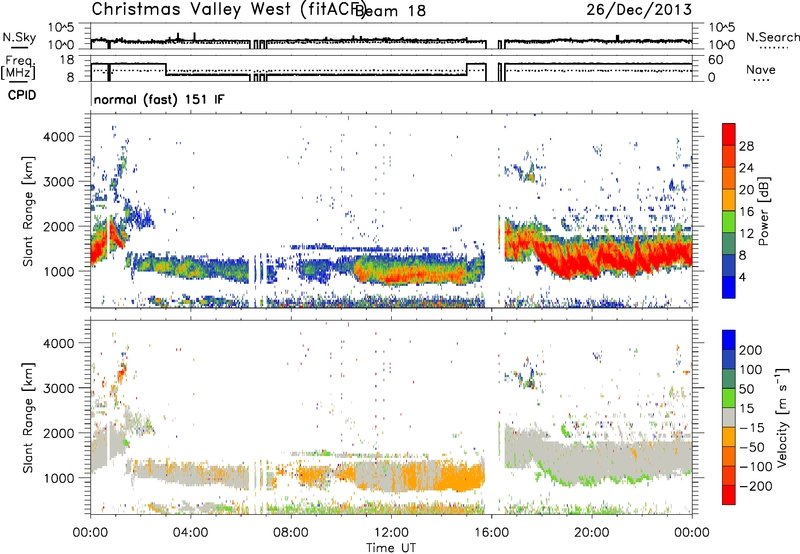
Task: Click the "20:00" time axis label
Action: tap(591, 533)
